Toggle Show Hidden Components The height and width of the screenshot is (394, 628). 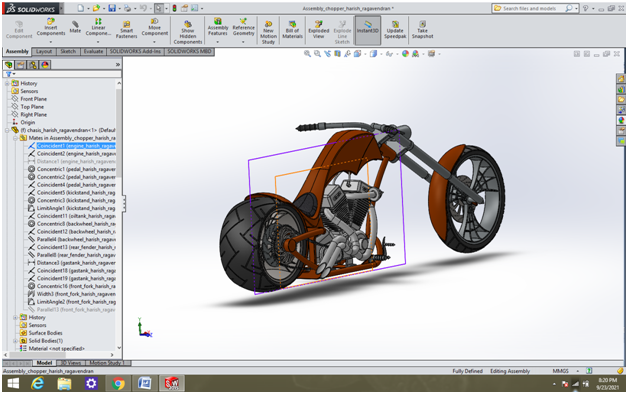tap(187, 32)
